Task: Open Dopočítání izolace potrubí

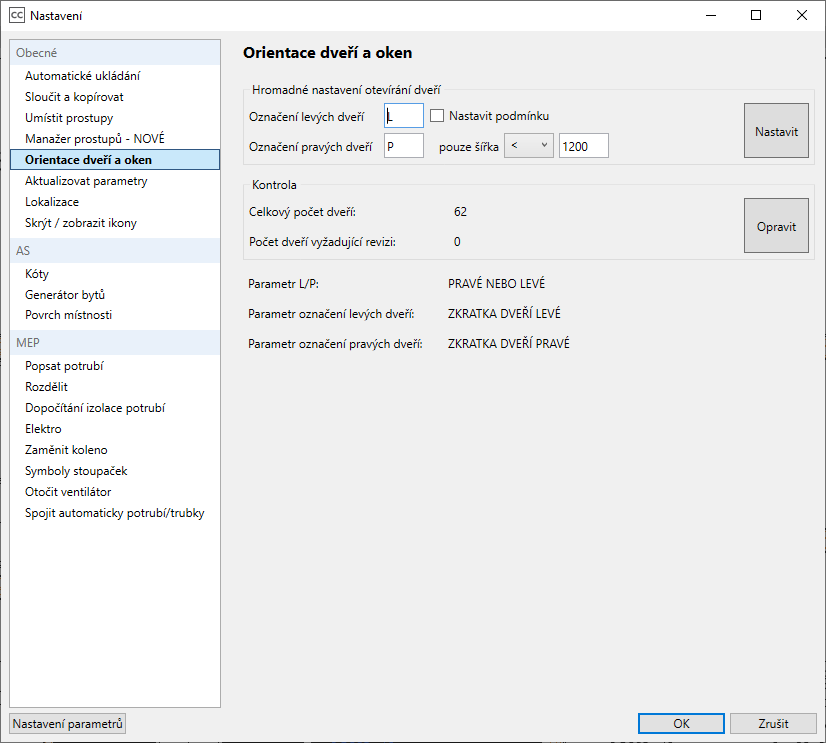Action: pos(115,408)
